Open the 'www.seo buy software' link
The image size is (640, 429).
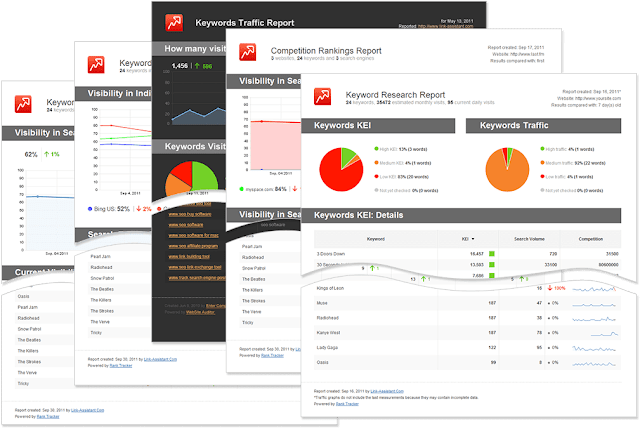coord(190,214)
